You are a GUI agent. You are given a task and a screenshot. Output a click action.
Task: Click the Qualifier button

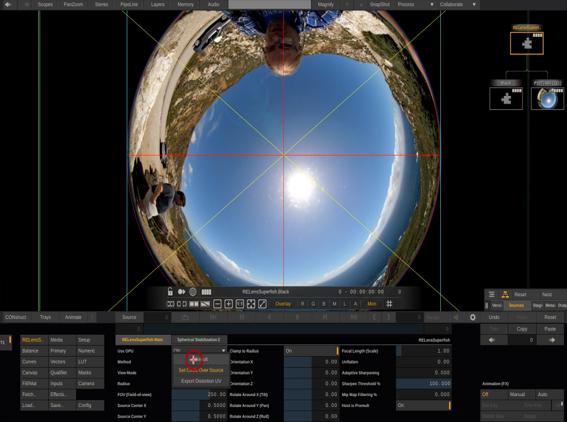click(62, 372)
